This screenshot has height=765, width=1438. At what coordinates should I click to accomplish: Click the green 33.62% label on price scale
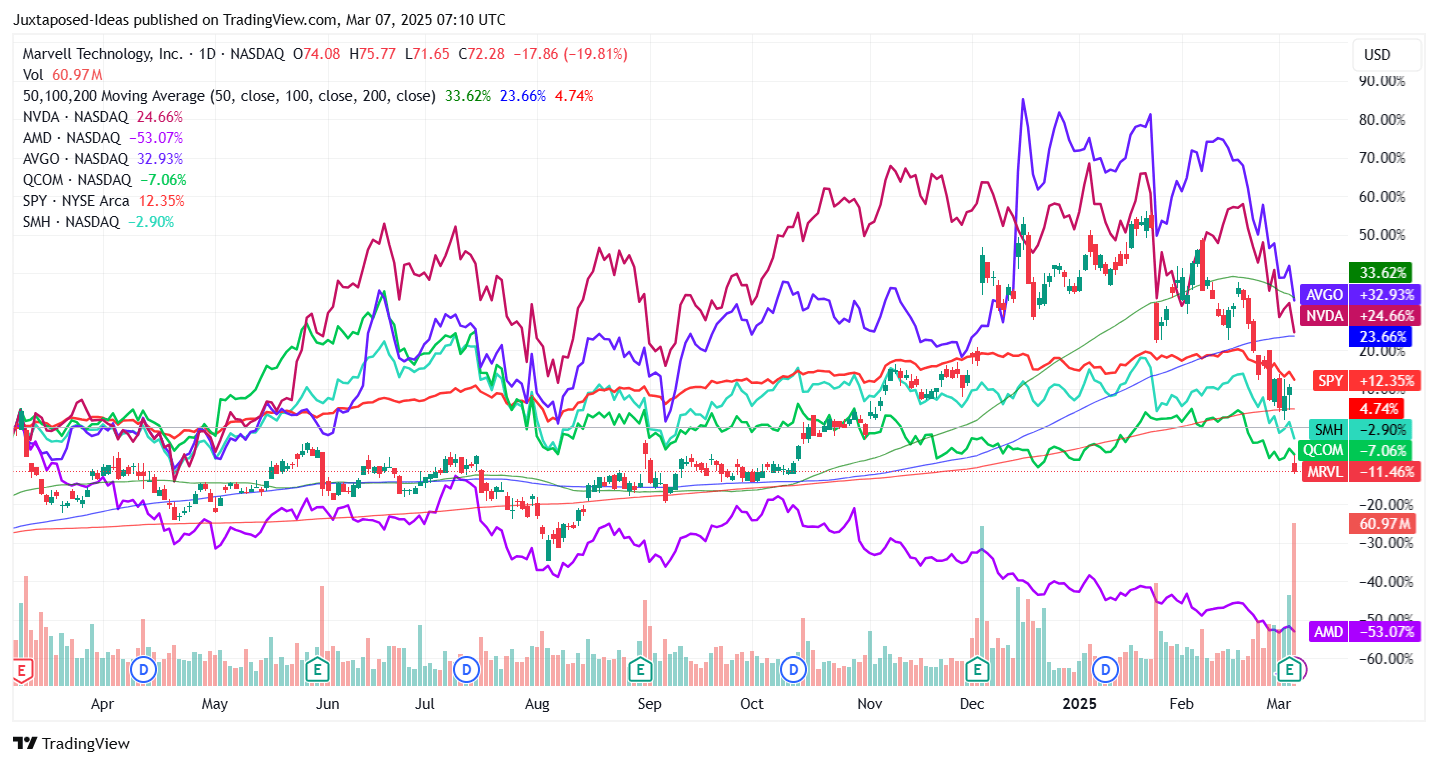point(1379,273)
